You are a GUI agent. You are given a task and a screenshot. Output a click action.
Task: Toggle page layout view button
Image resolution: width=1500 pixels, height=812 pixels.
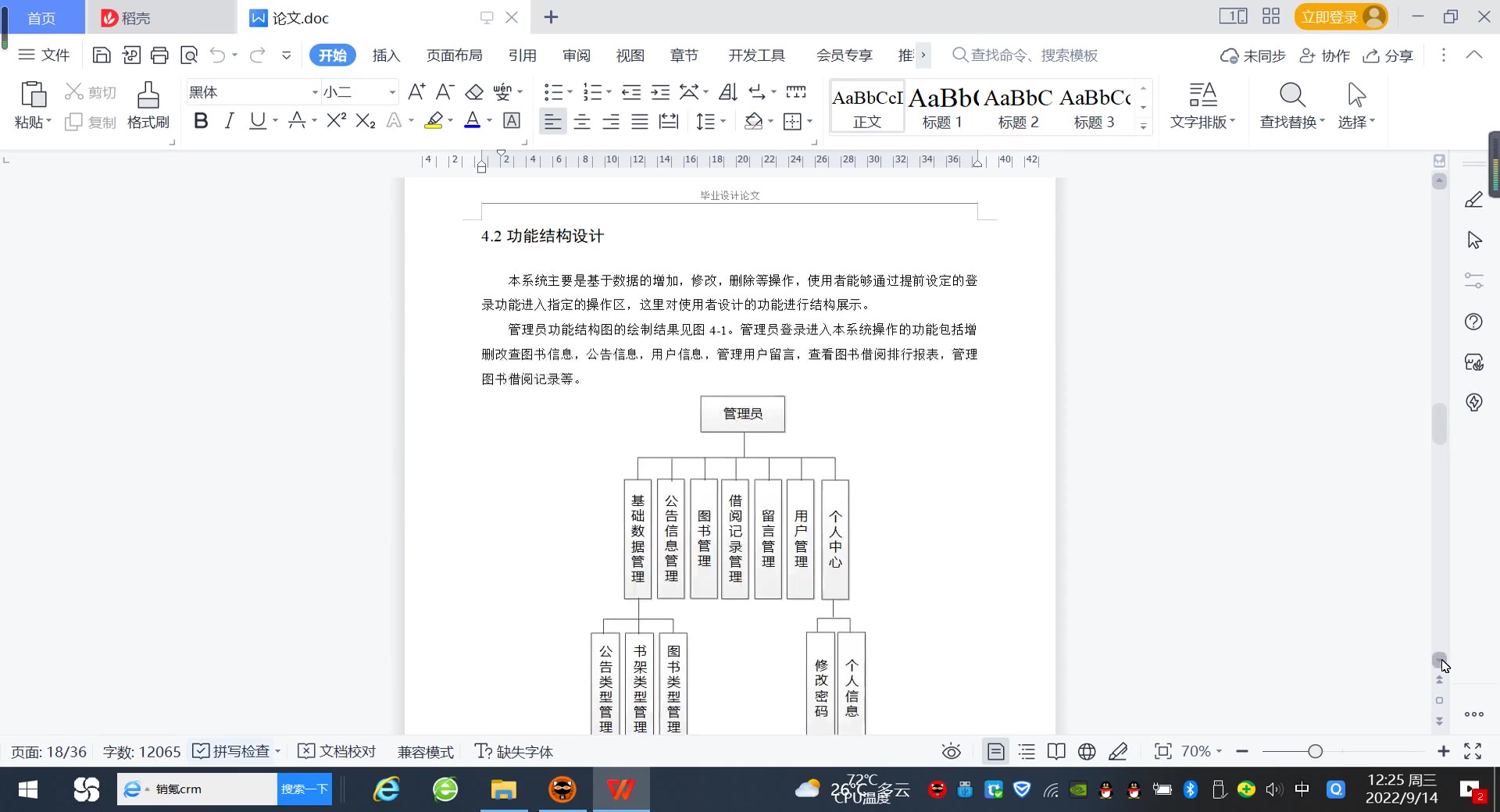(x=995, y=751)
